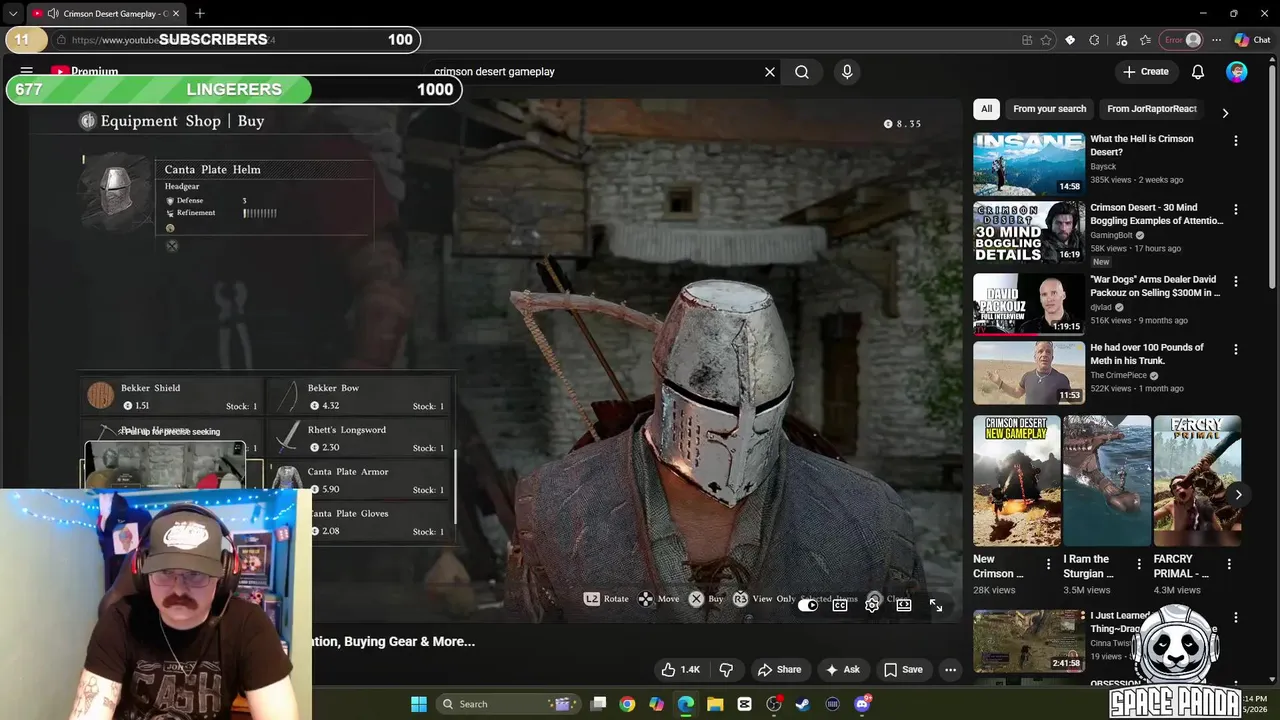This screenshot has height=720, width=1280.
Task: Open options for 'What the Hell is Crimson Desert?'
Action: (x=1236, y=141)
